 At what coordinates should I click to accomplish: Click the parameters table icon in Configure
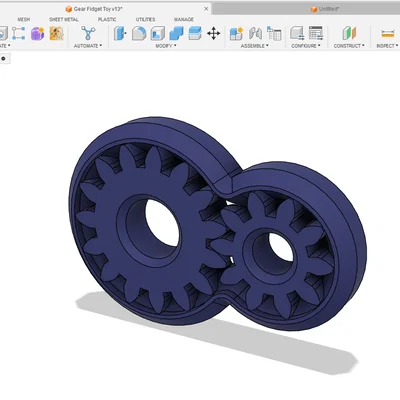coord(316,33)
